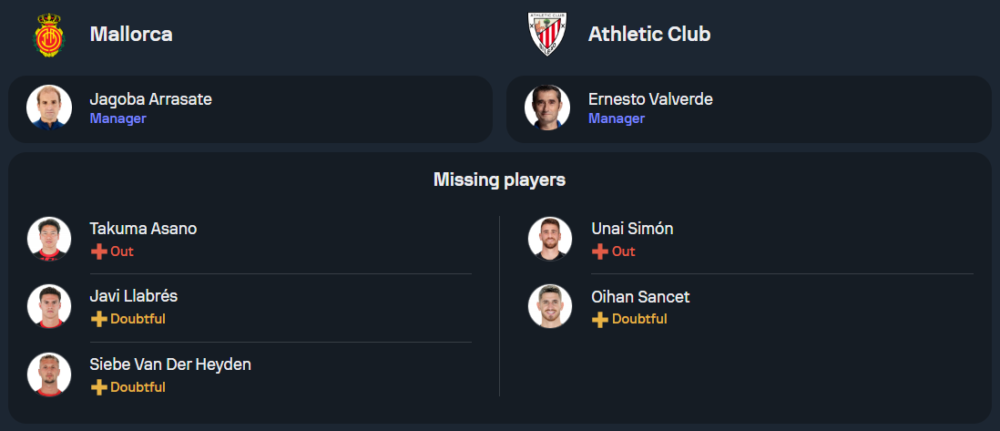Click the red Out icon for Unai Simón
The height and width of the screenshot is (431, 1000).
(x=600, y=252)
